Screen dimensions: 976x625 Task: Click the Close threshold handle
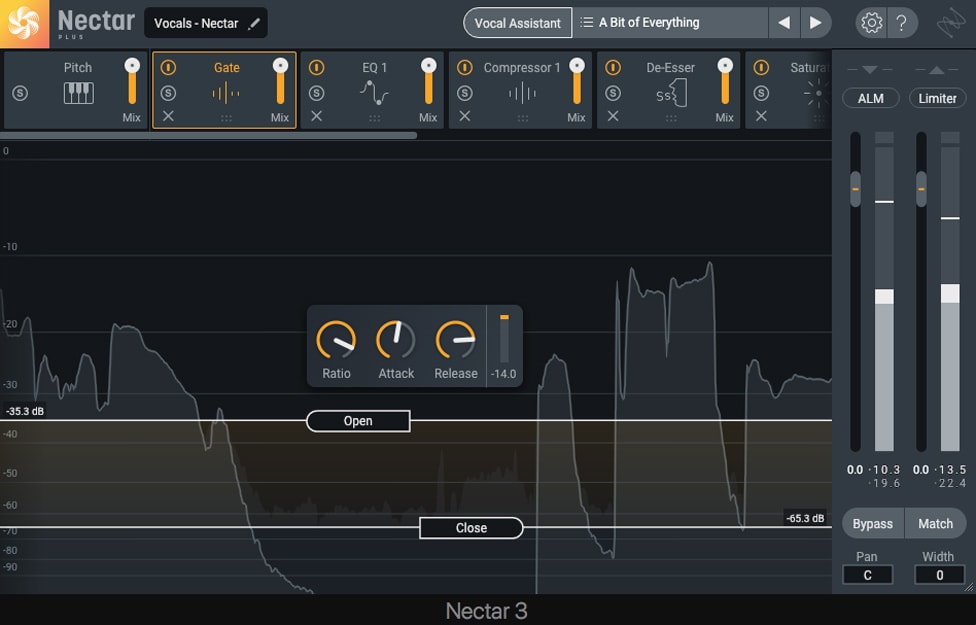[471, 528]
